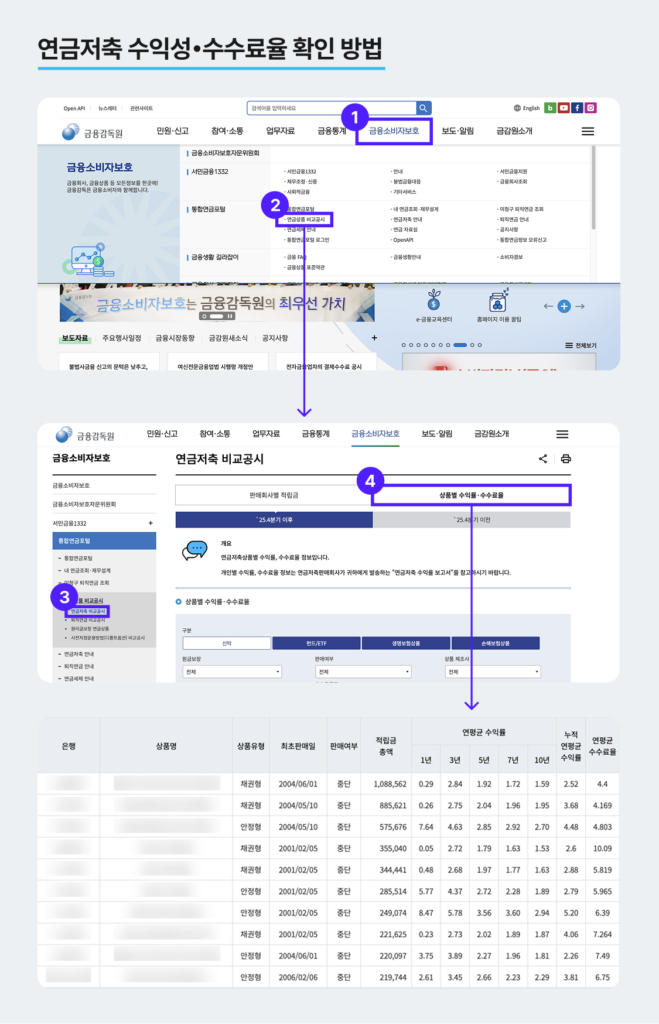Screen dimensions: 659x1024
Task: Click the print icon on the 연금저축 비교공시 page
Action: coord(566,458)
